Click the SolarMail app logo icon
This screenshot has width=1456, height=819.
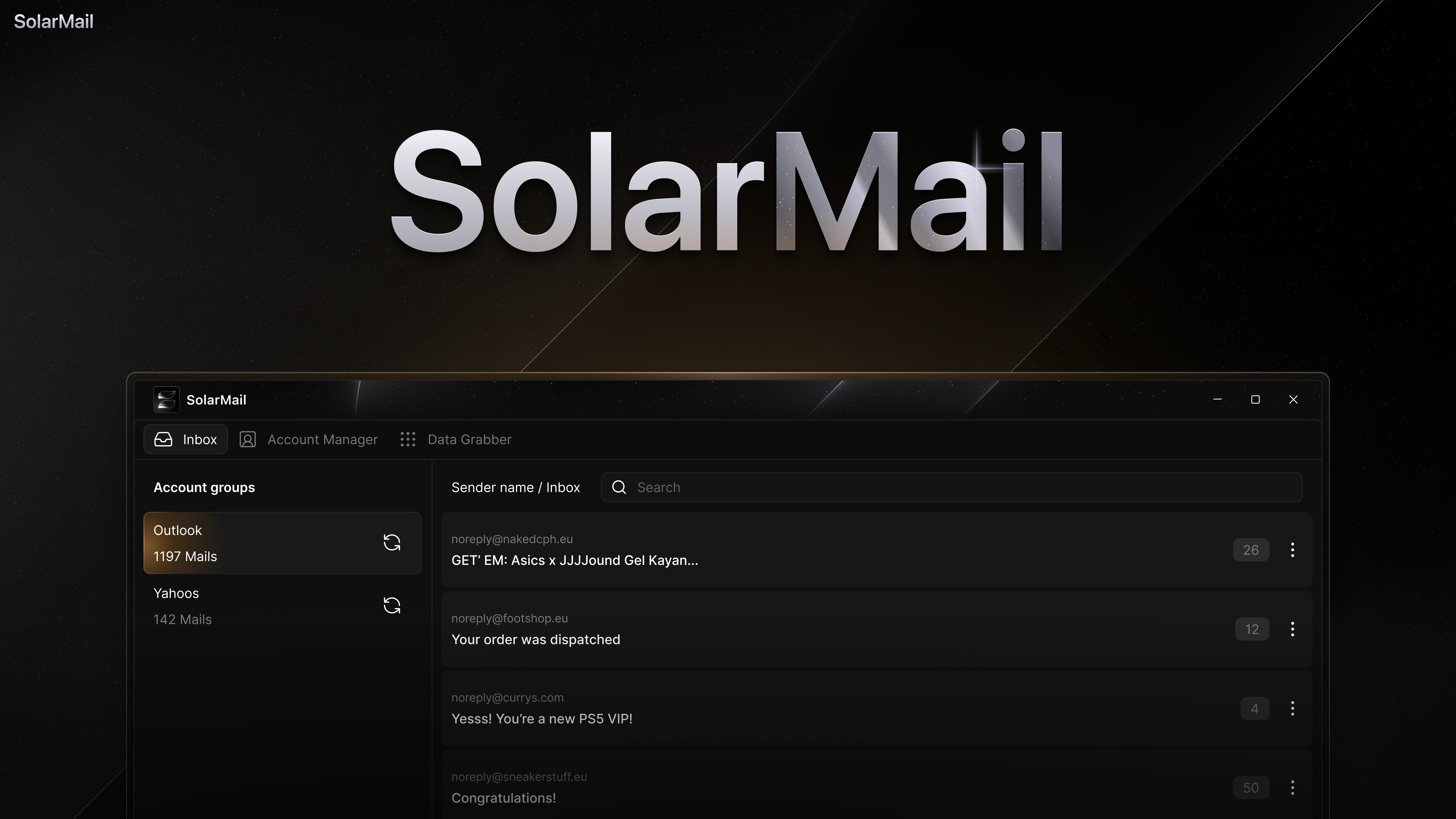tap(166, 400)
